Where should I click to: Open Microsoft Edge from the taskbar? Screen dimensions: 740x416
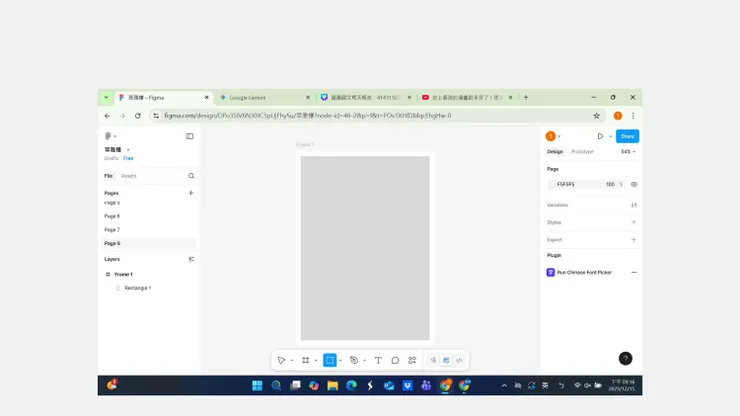click(351, 385)
